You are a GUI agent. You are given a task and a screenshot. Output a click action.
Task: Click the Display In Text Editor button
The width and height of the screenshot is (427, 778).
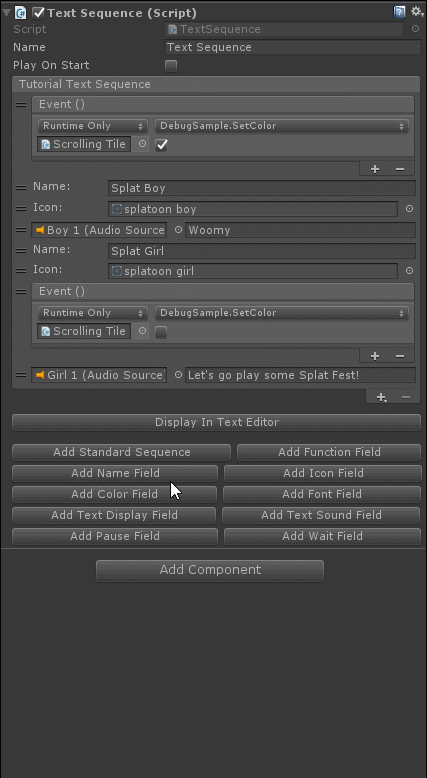coord(217,422)
